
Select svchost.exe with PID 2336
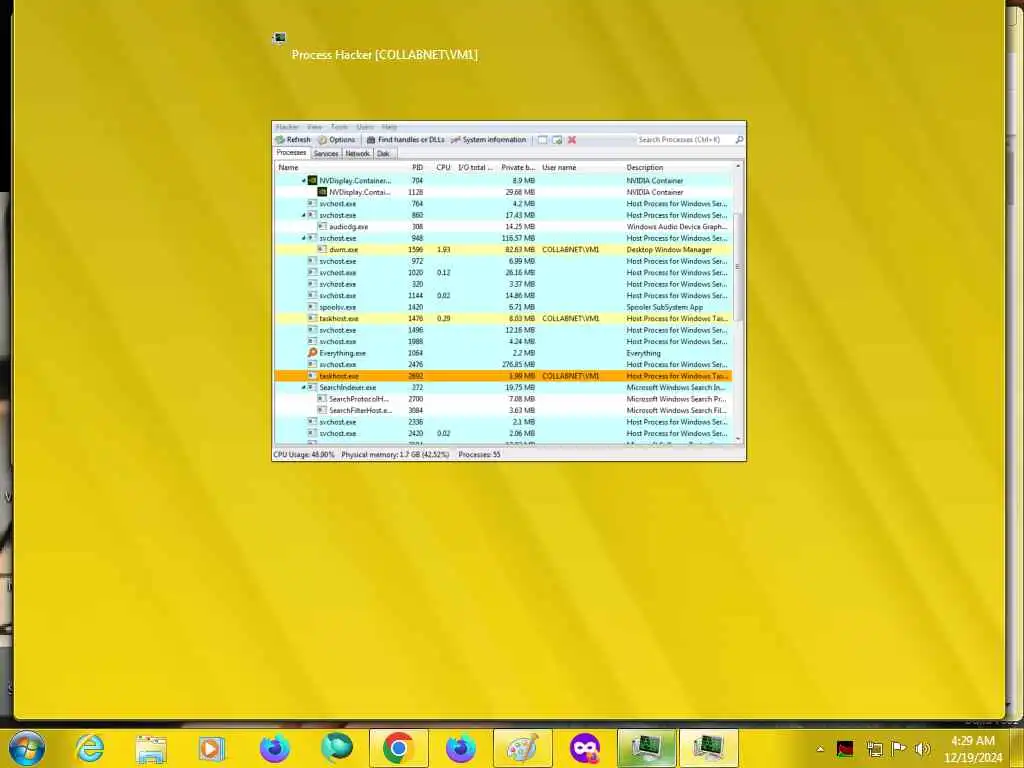click(504, 422)
